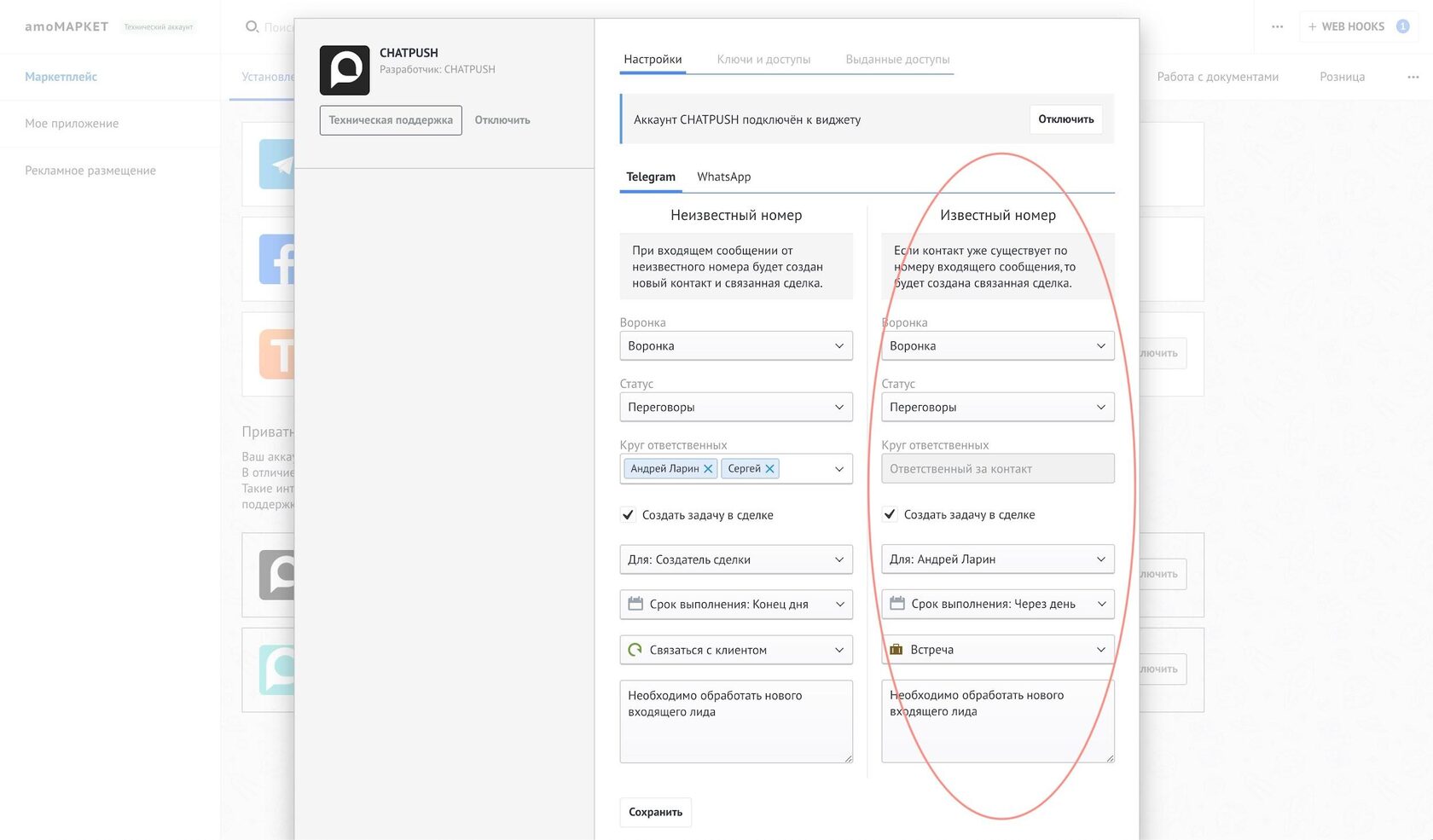1433x840 pixels.
Task: Open the top bar three-dots menu
Action: [1277, 26]
